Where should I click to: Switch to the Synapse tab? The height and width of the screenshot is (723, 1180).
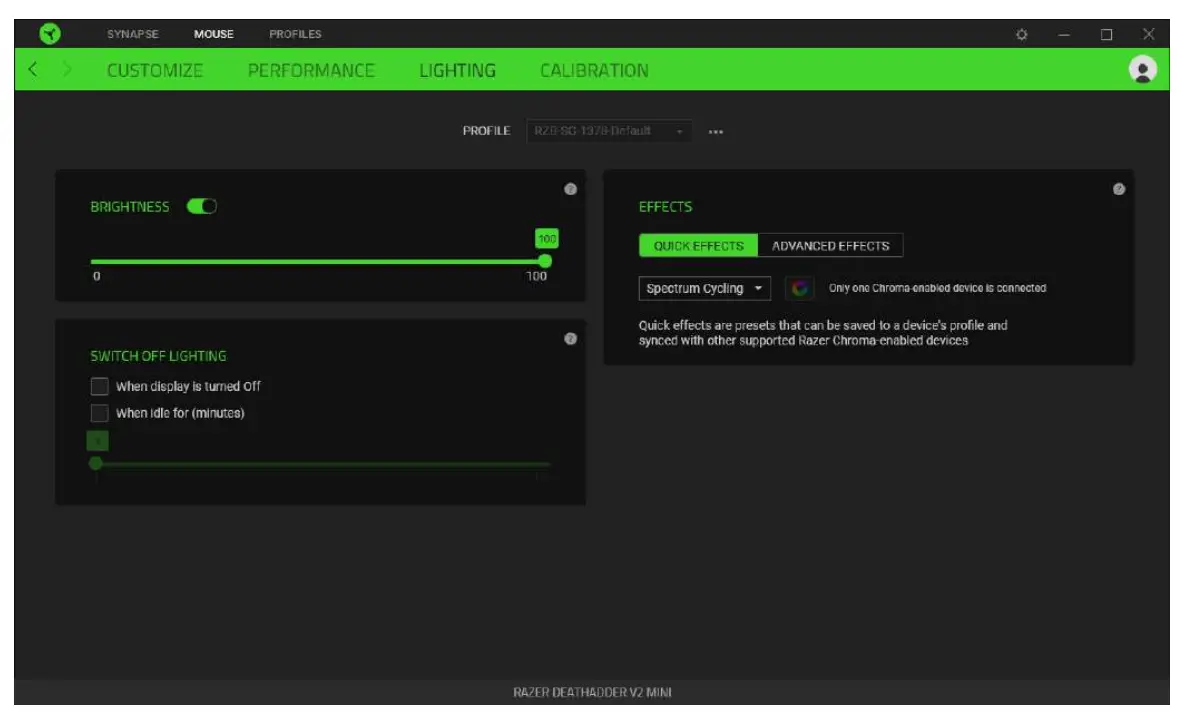point(132,34)
